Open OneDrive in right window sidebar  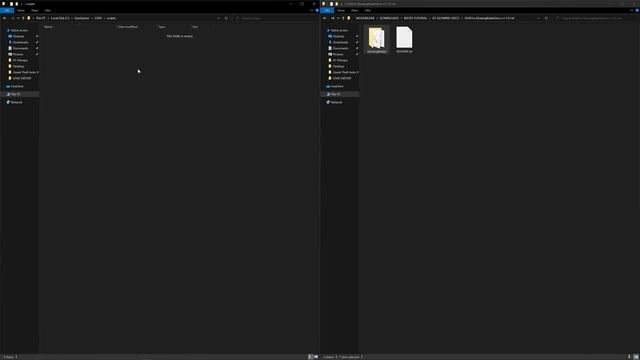point(337,86)
